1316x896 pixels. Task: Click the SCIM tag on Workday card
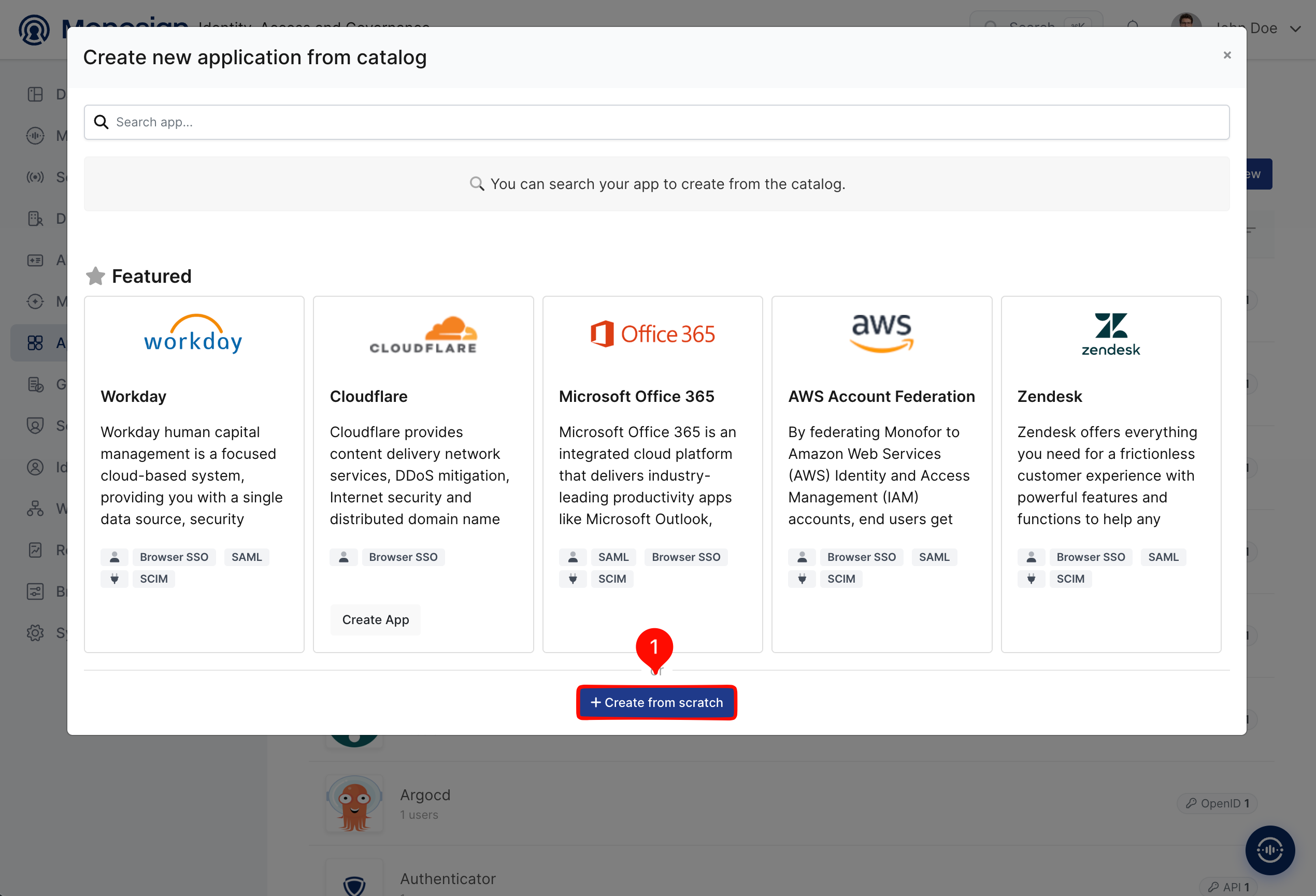pos(153,579)
